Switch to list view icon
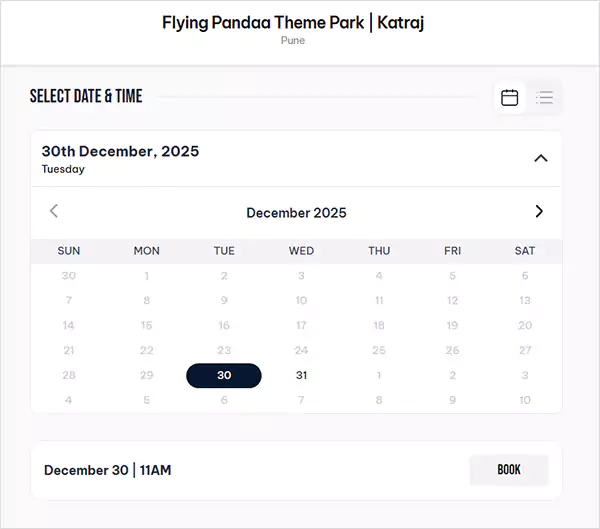 click(545, 97)
